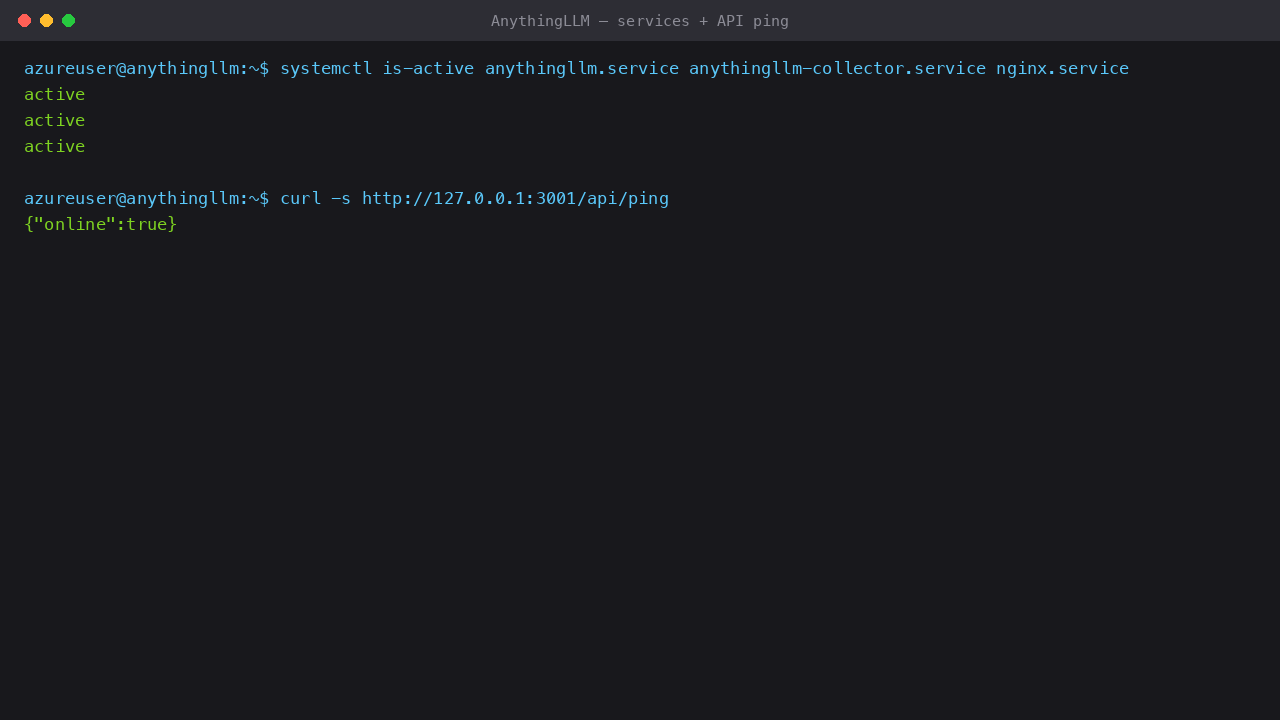Click the prompt 'azureuser@anythingllm:~$' before systemctl
This screenshot has height=720, width=1280.
(147, 68)
